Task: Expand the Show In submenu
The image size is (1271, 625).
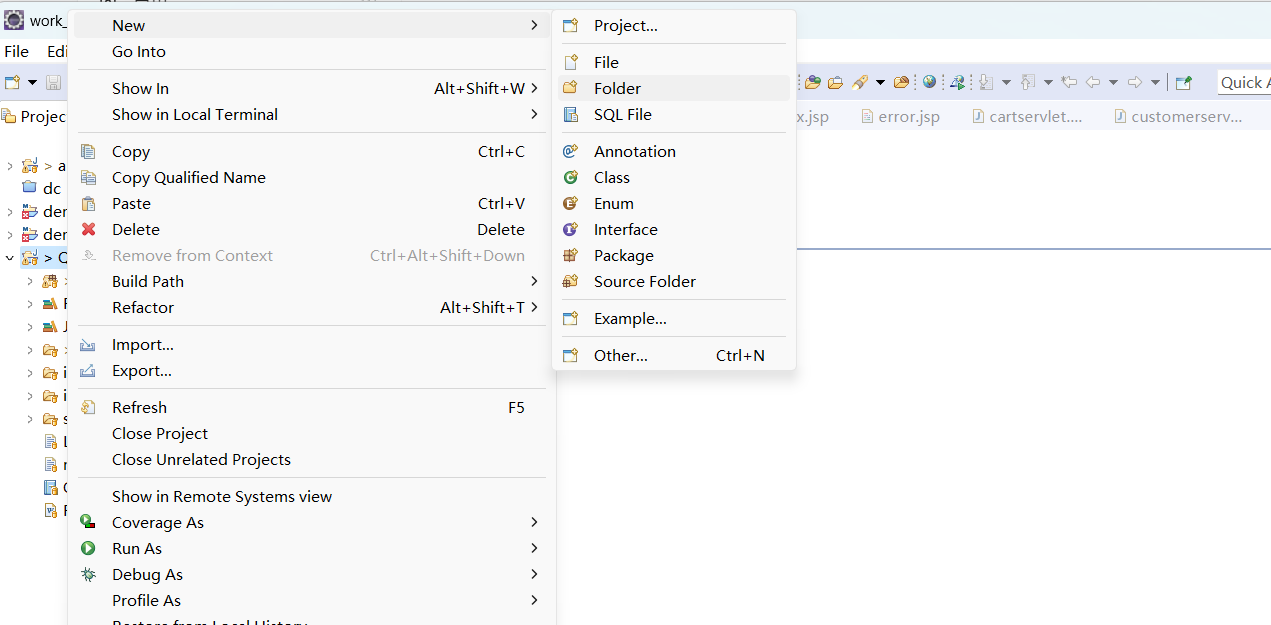Action: pos(300,88)
